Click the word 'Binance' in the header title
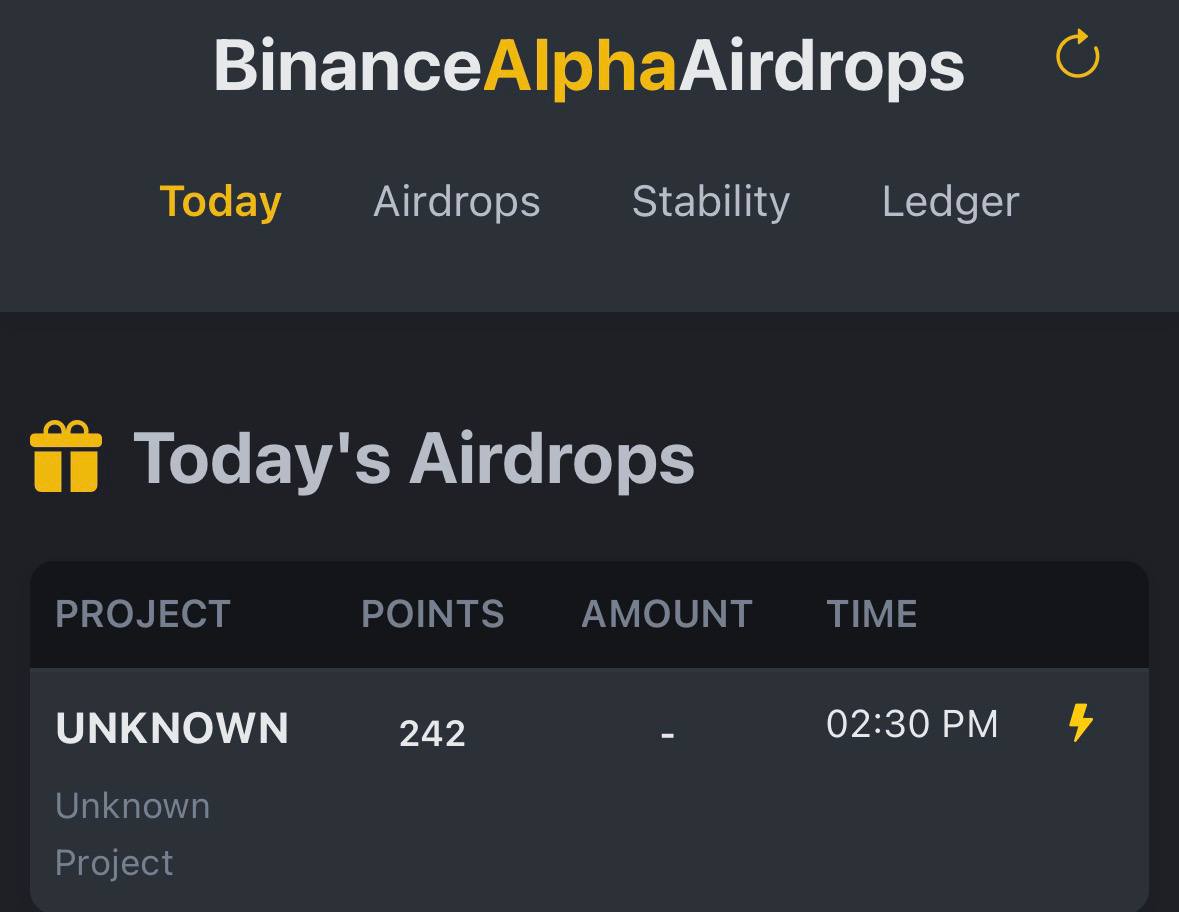The height and width of the screenshot is (912, 1179). (347, 66)
